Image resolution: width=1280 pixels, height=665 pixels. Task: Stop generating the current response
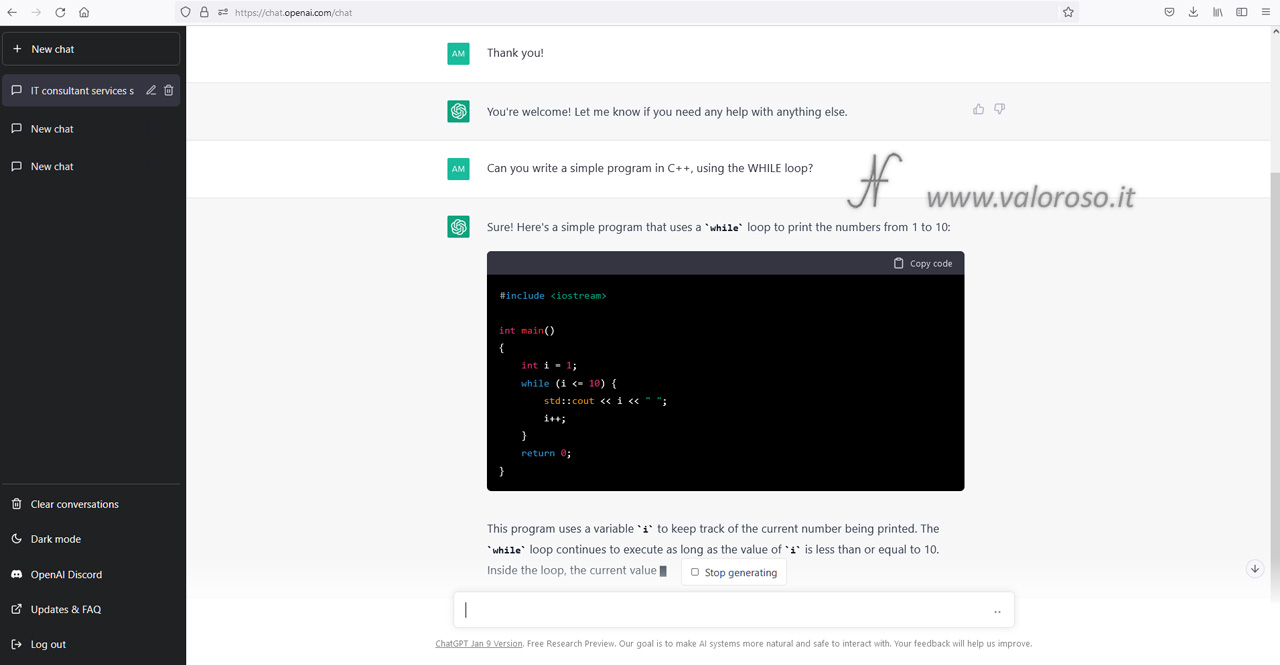pos(734,573)
